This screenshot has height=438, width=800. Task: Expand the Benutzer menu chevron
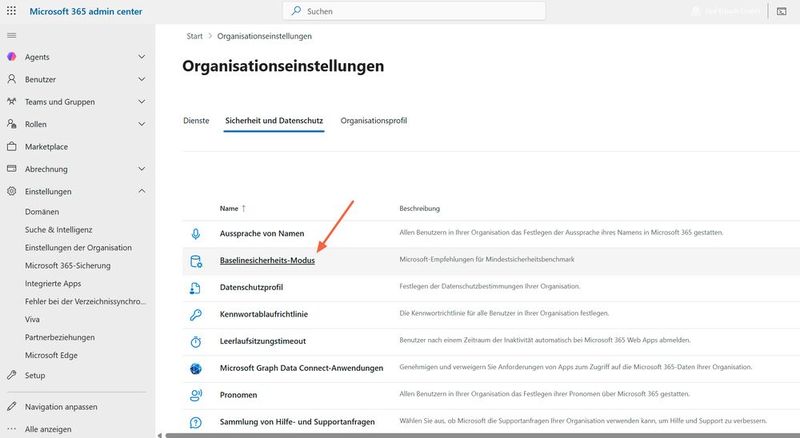point(141,79)
